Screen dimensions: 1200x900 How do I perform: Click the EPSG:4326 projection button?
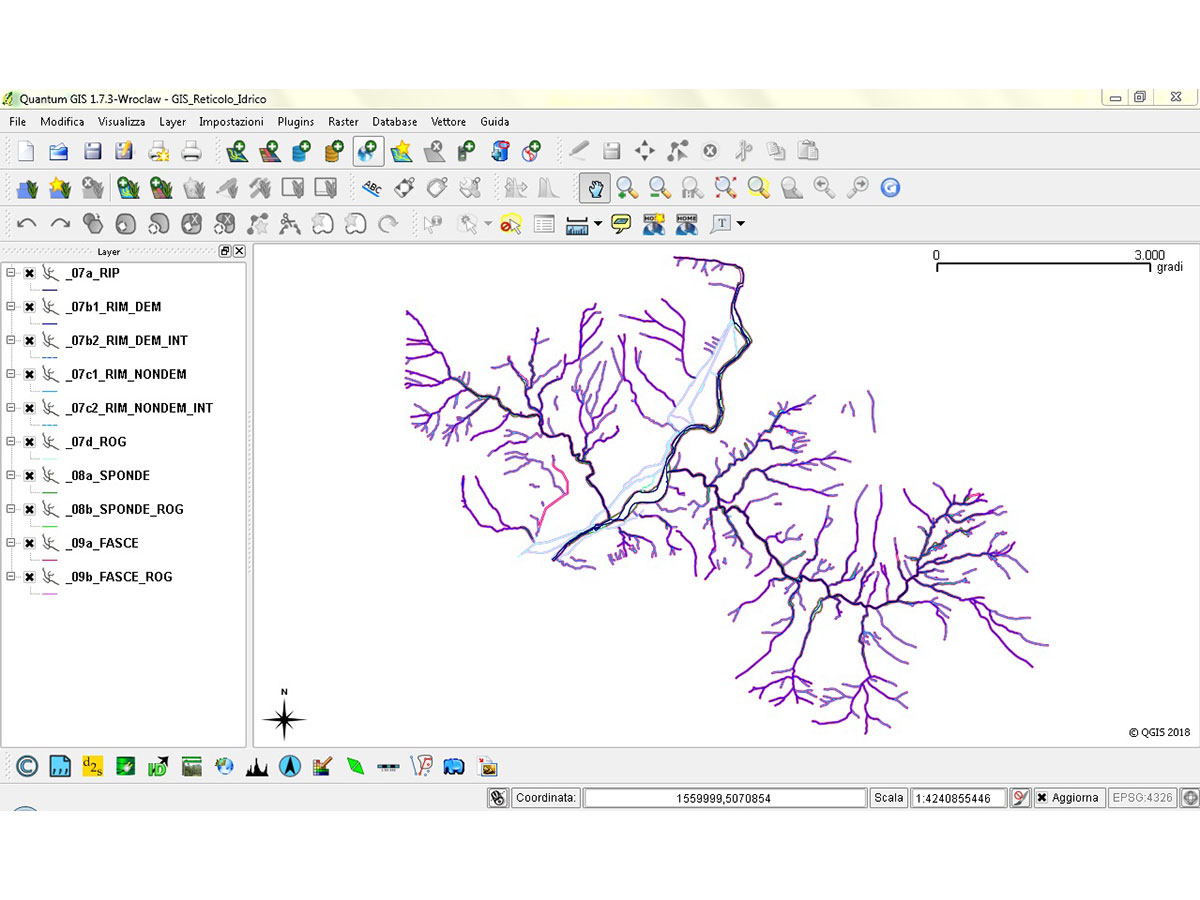1142,798
